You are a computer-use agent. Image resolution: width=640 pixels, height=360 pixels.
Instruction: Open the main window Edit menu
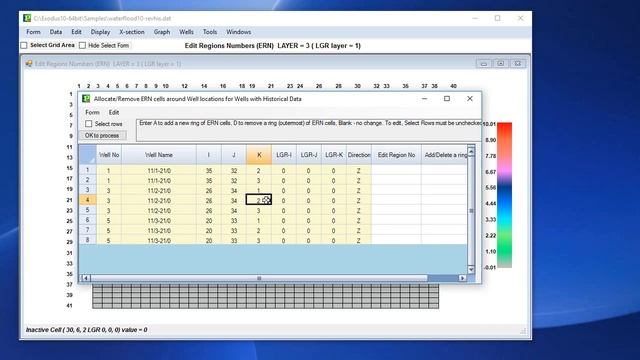point(76,32)
